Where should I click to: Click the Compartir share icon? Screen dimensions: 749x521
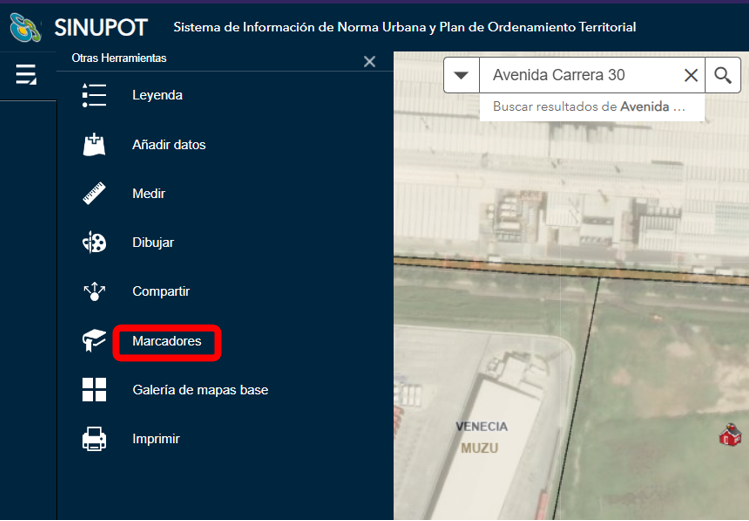[x=94, y=291]
